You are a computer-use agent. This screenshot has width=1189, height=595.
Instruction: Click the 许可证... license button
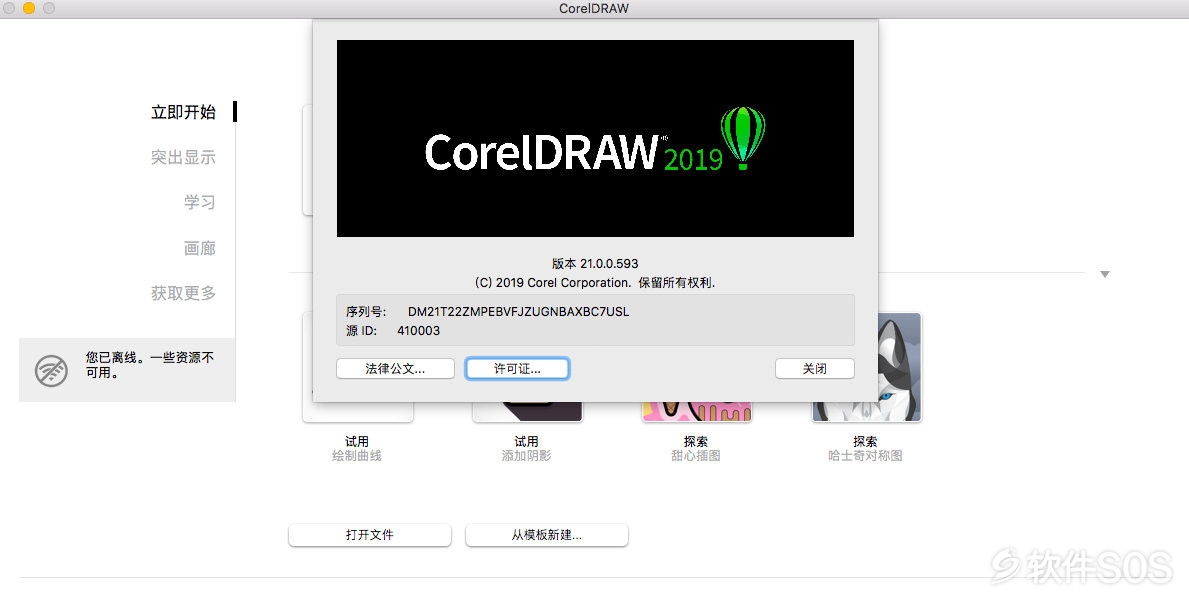(x=517, y=369)
